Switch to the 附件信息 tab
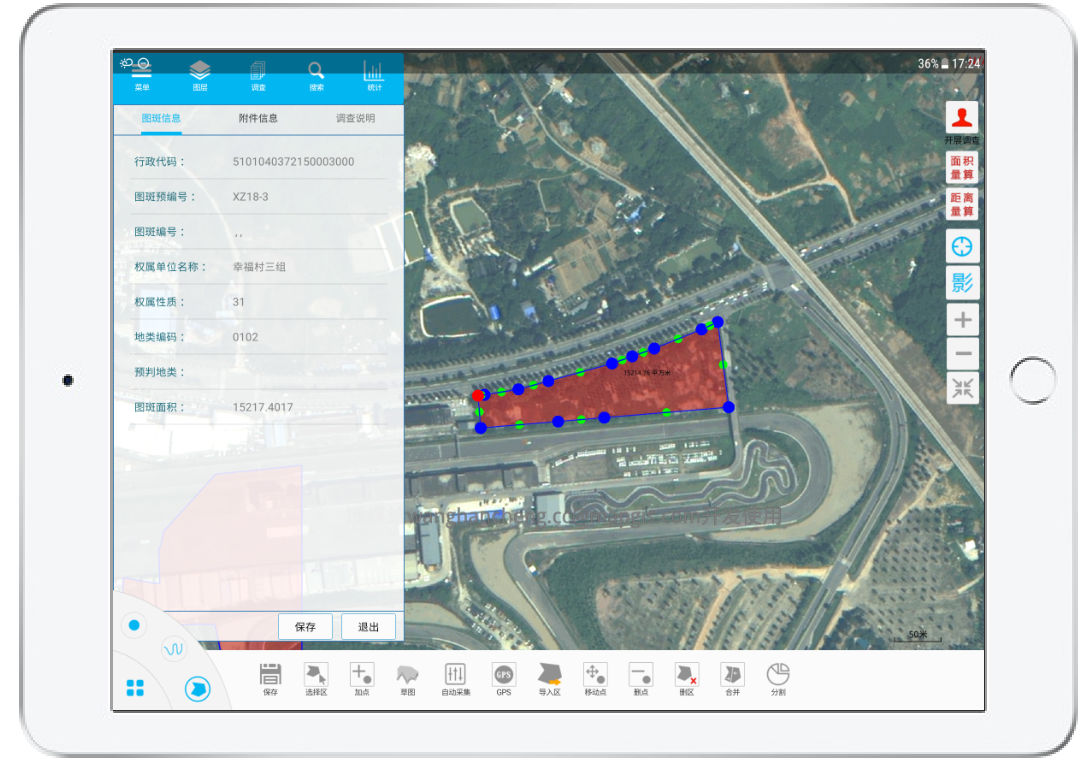1087x776 pixels. (x=258, y=118)
